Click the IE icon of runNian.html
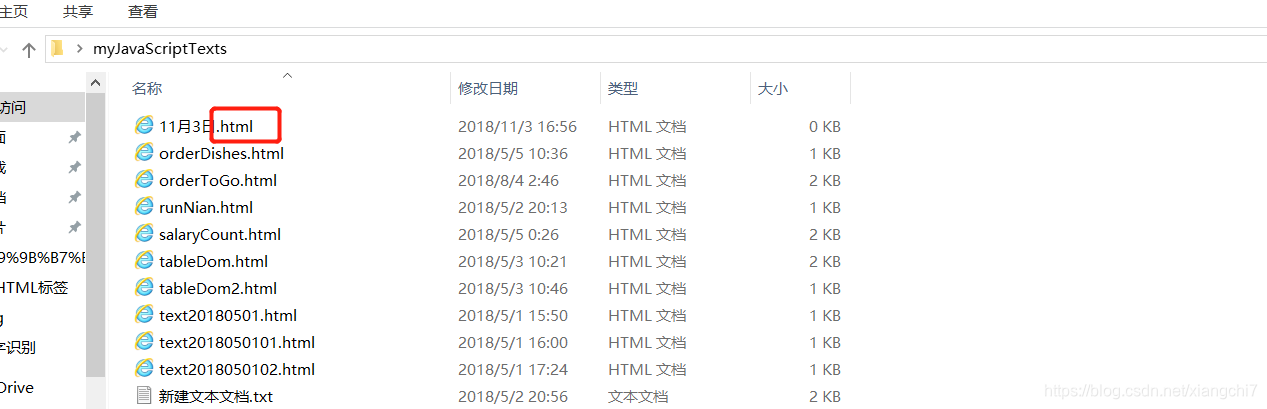1267x409 pixels. 144,207
